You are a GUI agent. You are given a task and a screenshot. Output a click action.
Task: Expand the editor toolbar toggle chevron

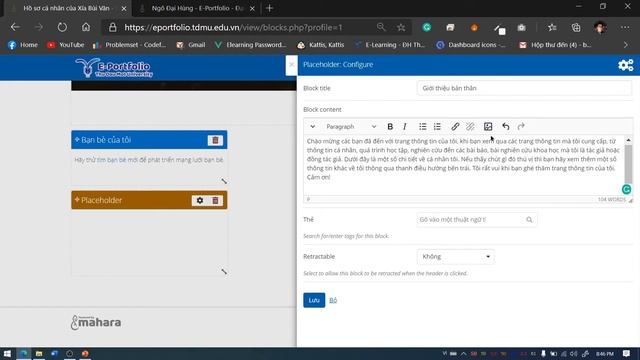pos(312,127)
